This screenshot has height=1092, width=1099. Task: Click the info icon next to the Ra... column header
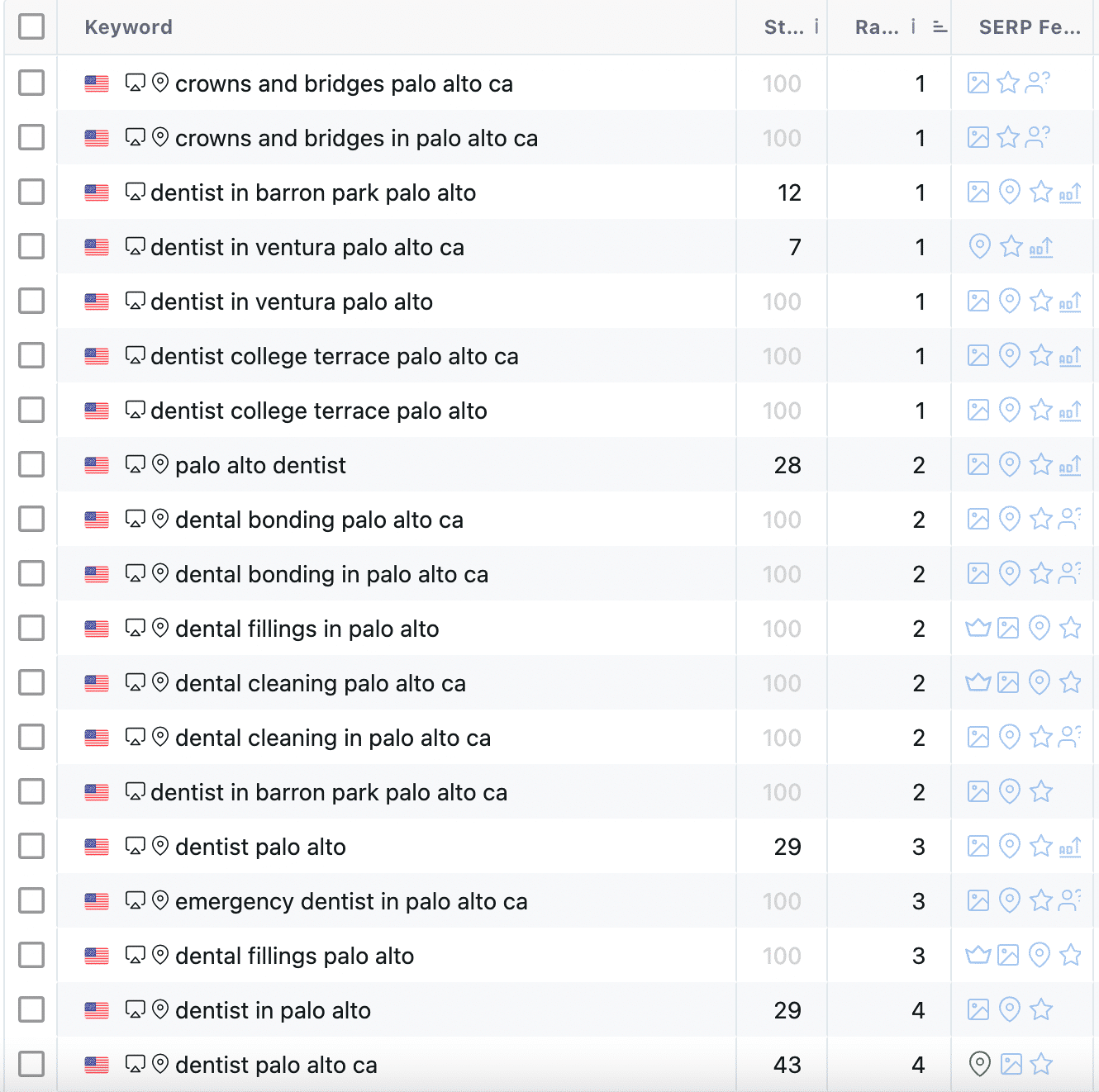point(913,27)
